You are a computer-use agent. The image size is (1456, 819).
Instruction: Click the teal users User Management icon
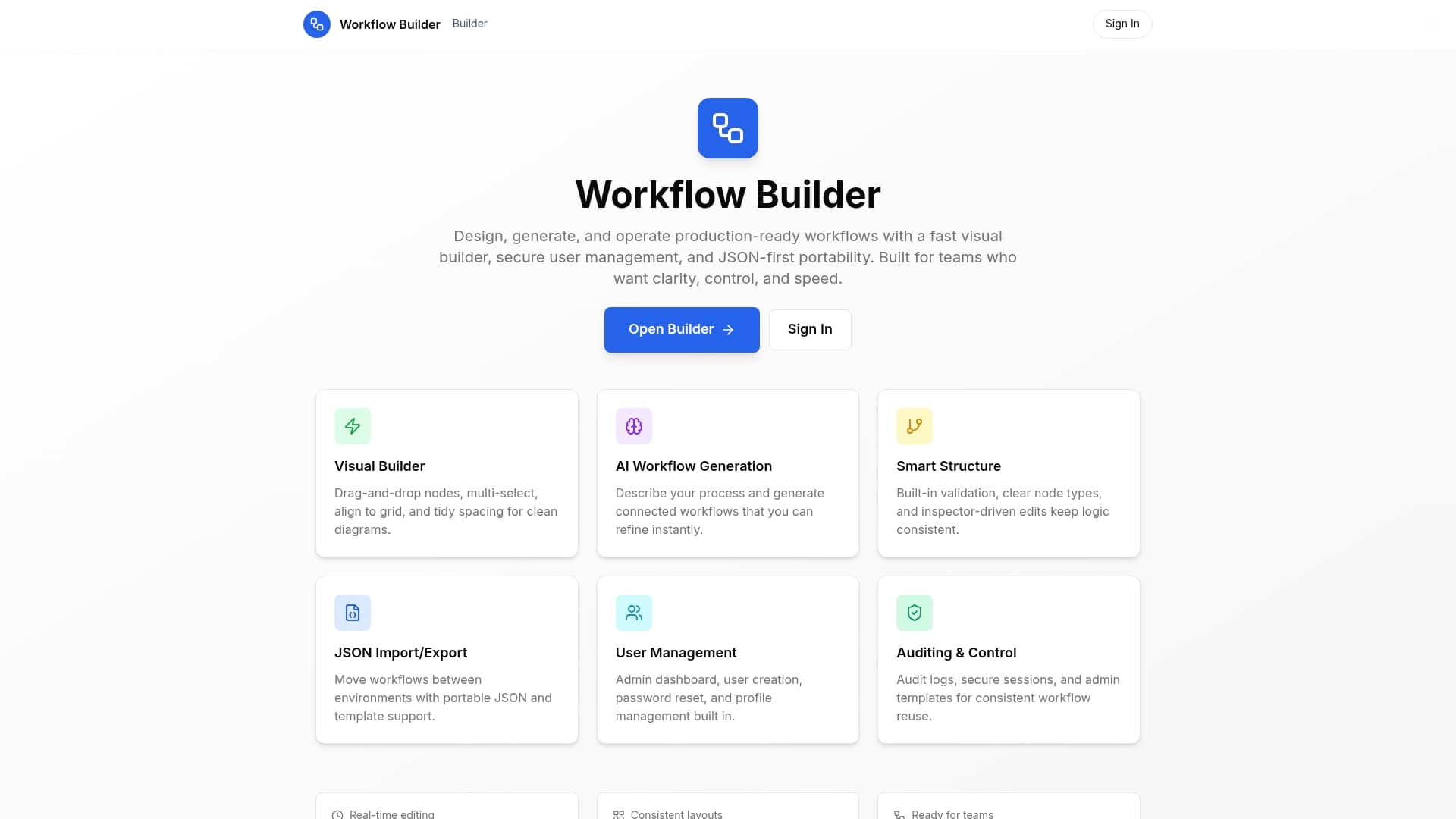[634, 613]
